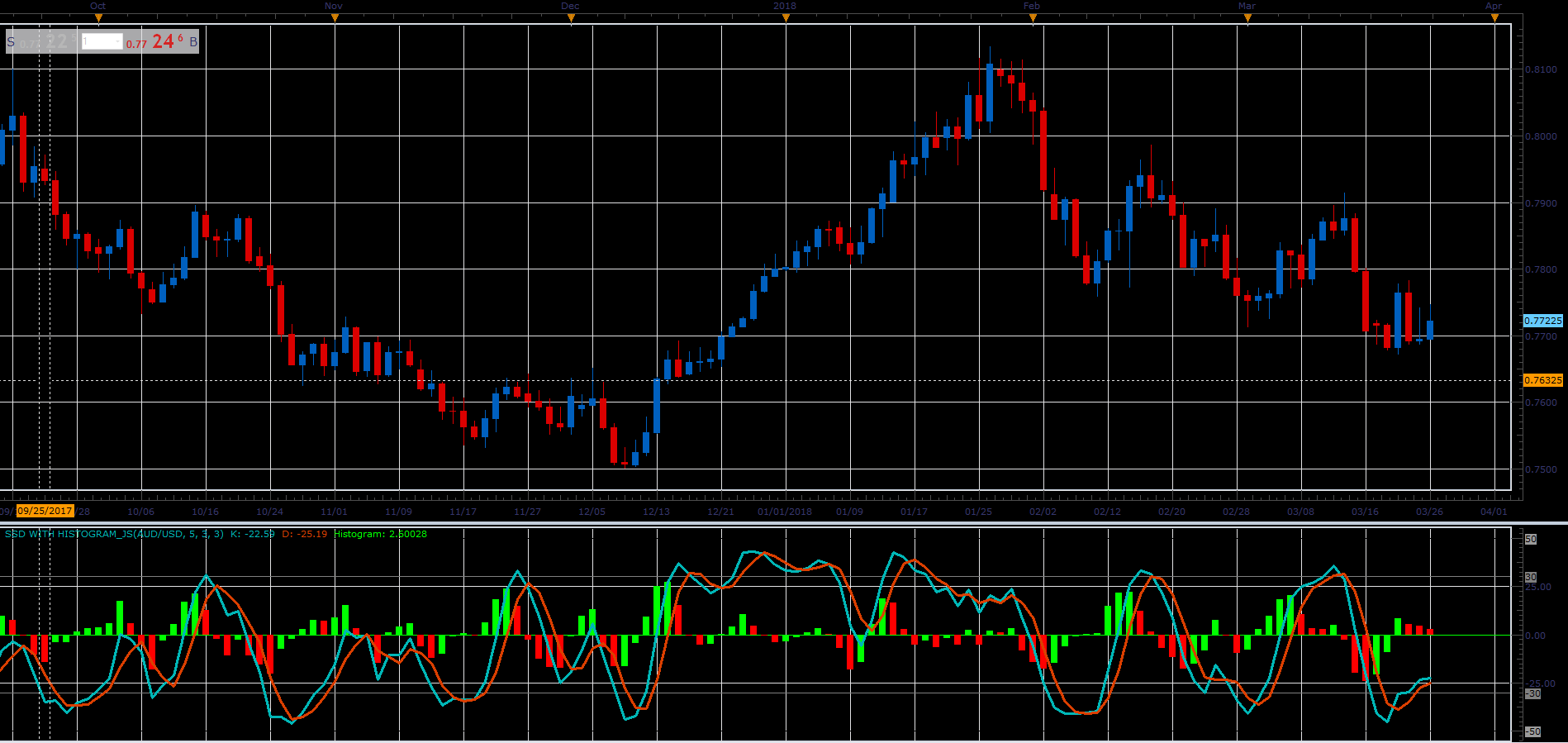Select the Dec orange month marker
Image resolution: width=1568 pixels, height=743 pixels.
pos(571,18)
